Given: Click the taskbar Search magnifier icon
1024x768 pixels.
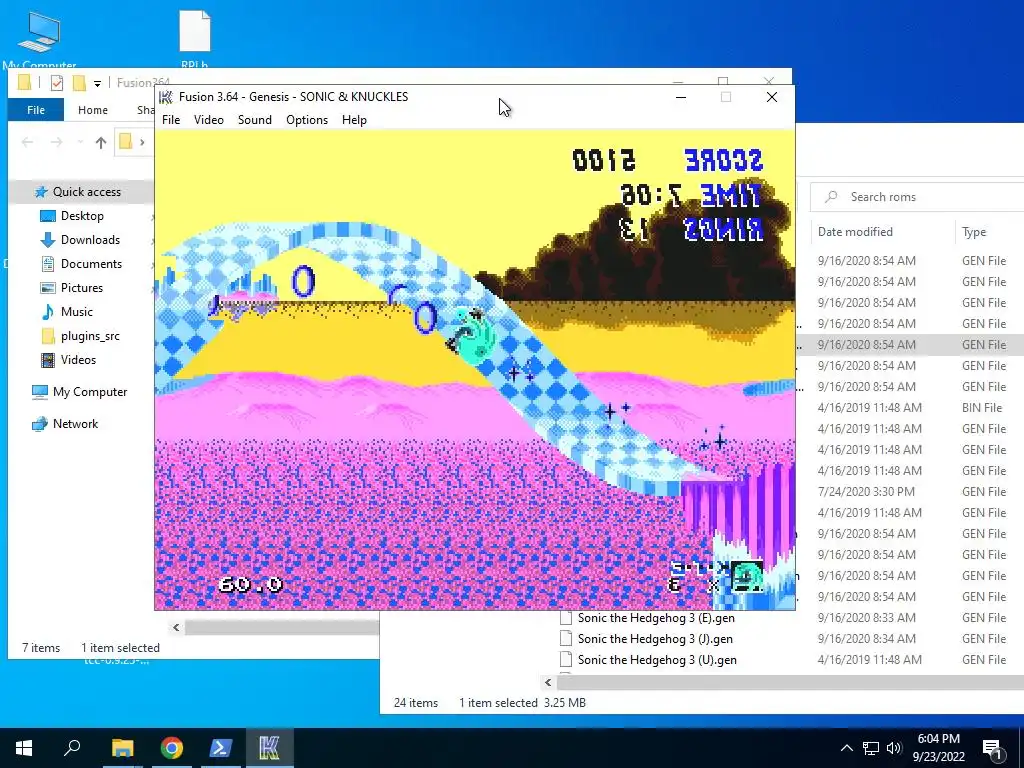Looking at the screenshot, I should coord(72,748).
